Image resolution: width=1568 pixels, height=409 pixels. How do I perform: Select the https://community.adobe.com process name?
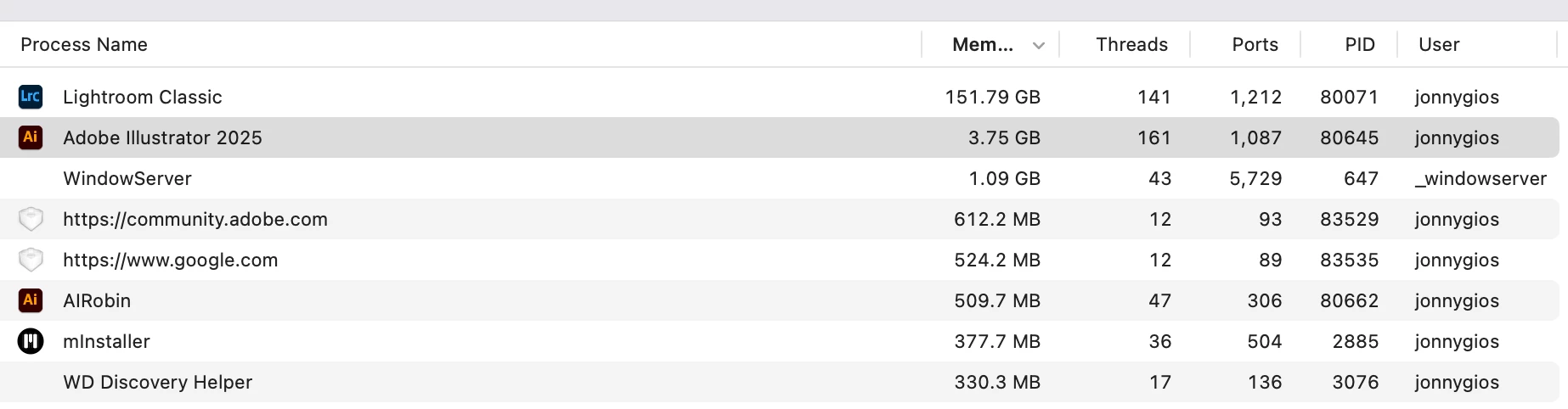pyautogui.click(x=195, y=219)
